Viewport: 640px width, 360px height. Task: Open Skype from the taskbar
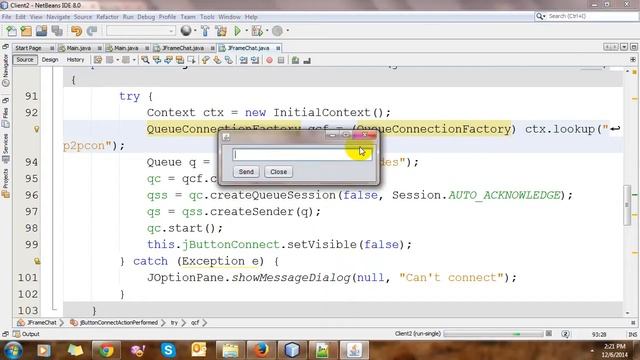click(168, 350)
